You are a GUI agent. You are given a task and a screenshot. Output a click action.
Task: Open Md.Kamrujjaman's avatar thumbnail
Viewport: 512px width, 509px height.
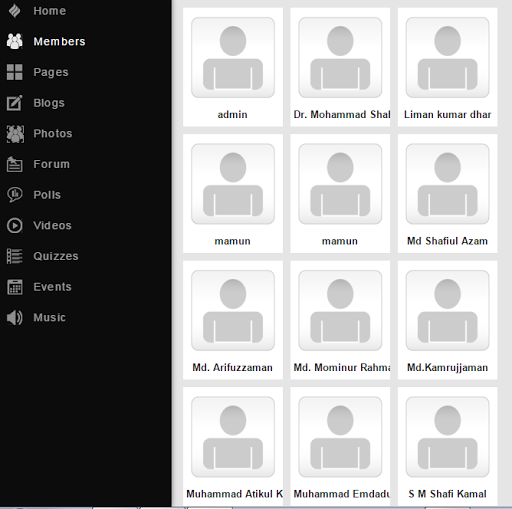click(x=447, y=310)
